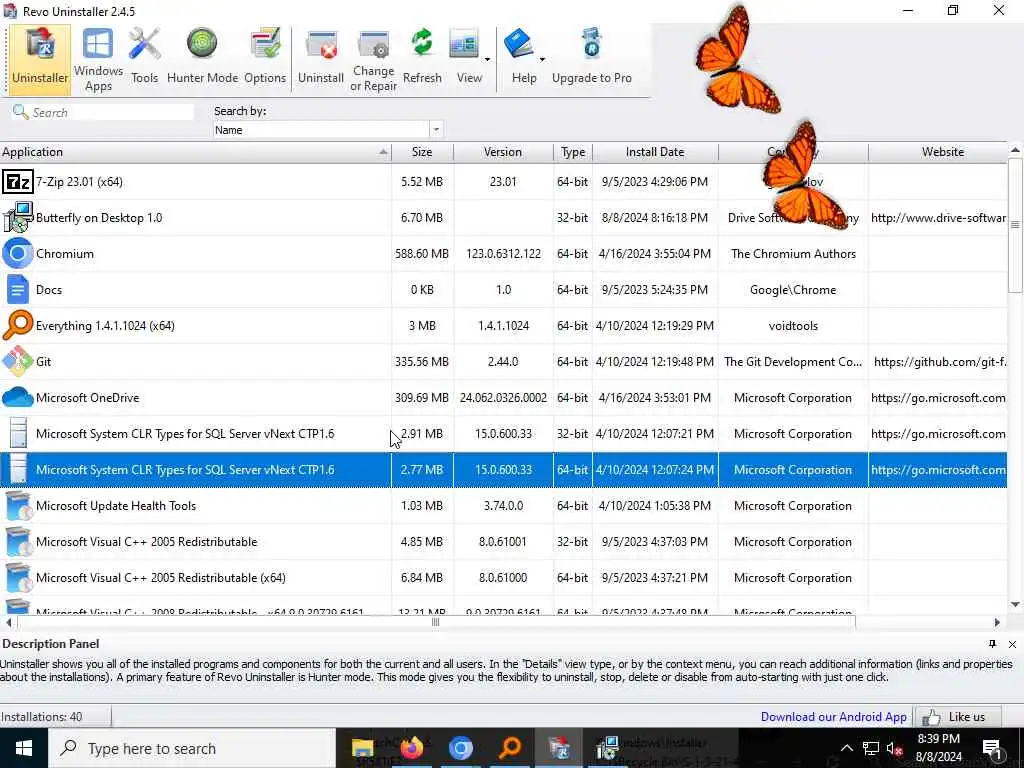Select Butterfly on Desktop 1.0 entry
Viewport: 1024px width, 768px height.
pyautogui.click(x=99, y=217)
